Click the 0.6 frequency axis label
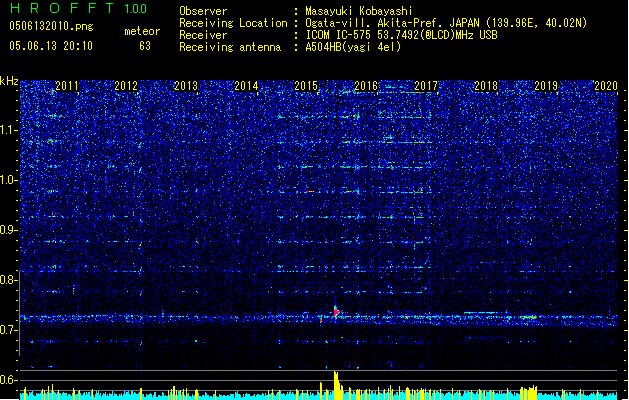Screen dimensions: 629x400 pos(9,380)
